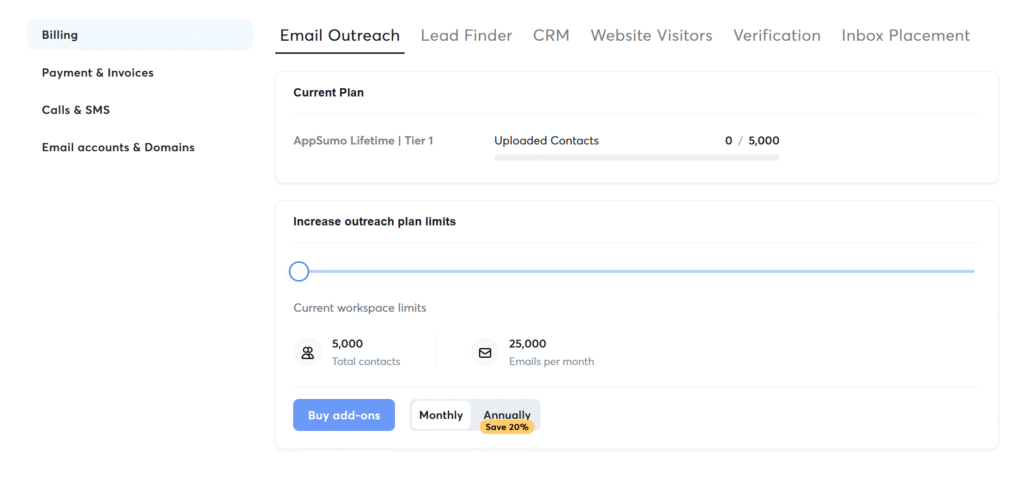Viewport: 1024px width, 493px height.
Task: Switch to the Lead Finder tab
Action: click(466, 35)
